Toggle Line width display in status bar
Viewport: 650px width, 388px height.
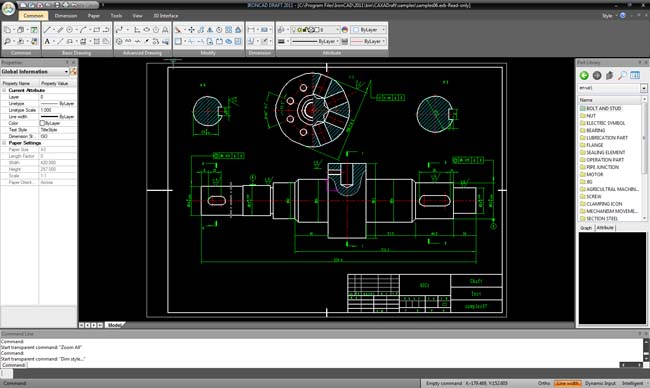(x=567, y=383)
